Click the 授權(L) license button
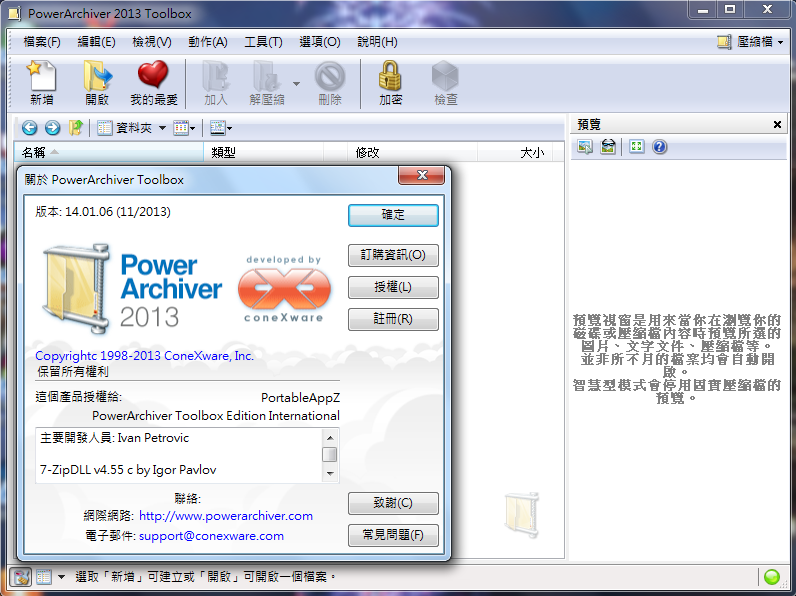This screenshot has width=796, height=596. [393, 287]
